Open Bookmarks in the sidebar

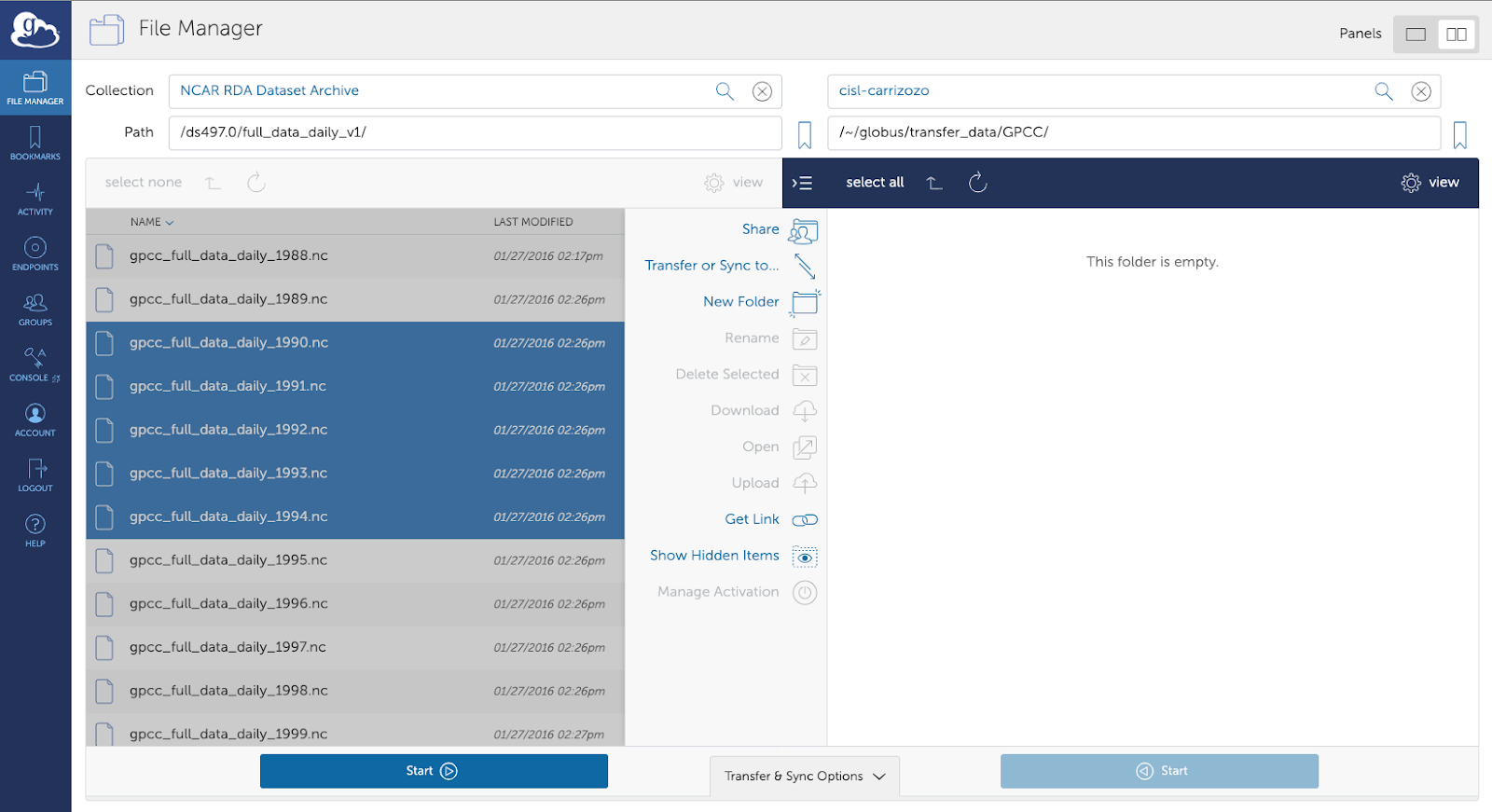point(35,144)
